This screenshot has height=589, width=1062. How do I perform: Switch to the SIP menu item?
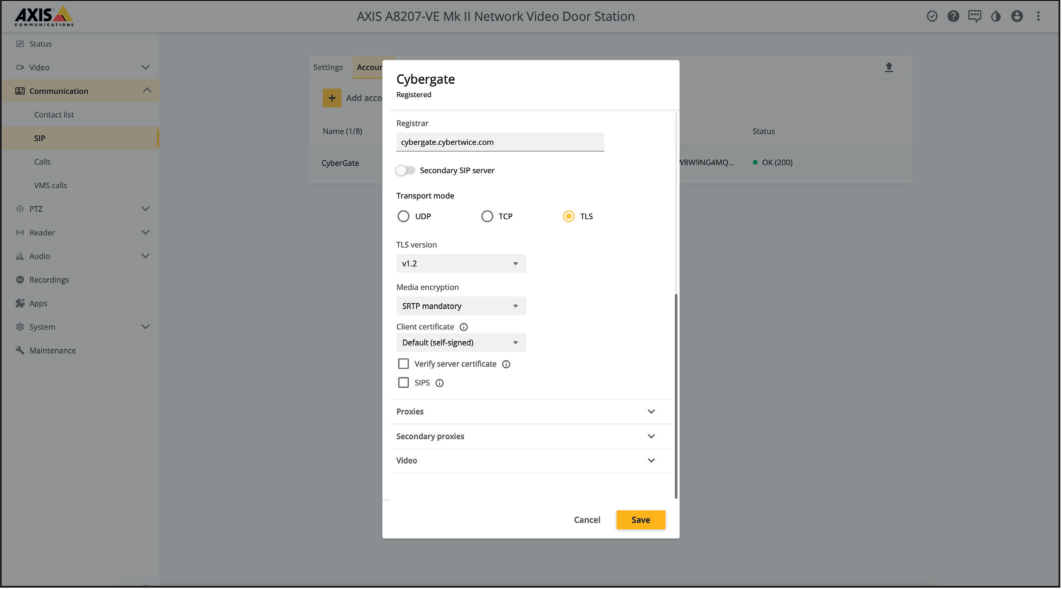click(x=41, y=137)
